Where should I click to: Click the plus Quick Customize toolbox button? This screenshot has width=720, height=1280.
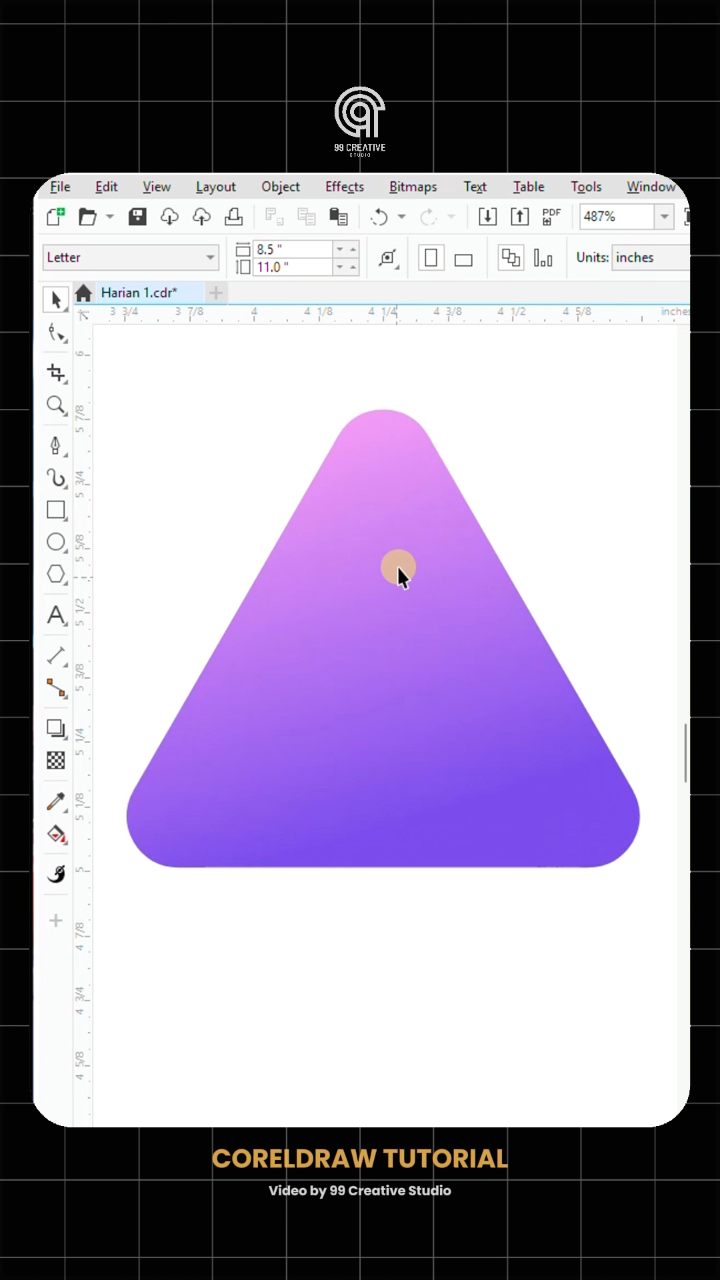point(56,921)
